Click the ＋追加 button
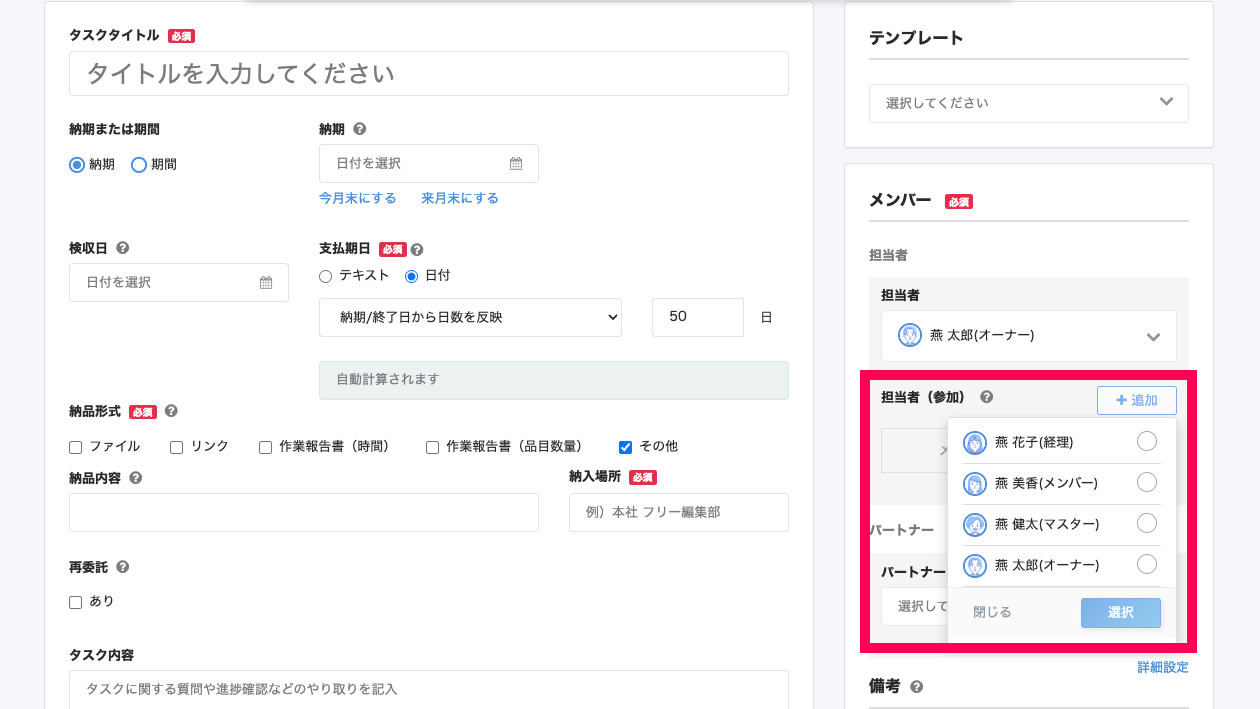The height and width of the screenshot is (709, 1260). point(1137,400)
